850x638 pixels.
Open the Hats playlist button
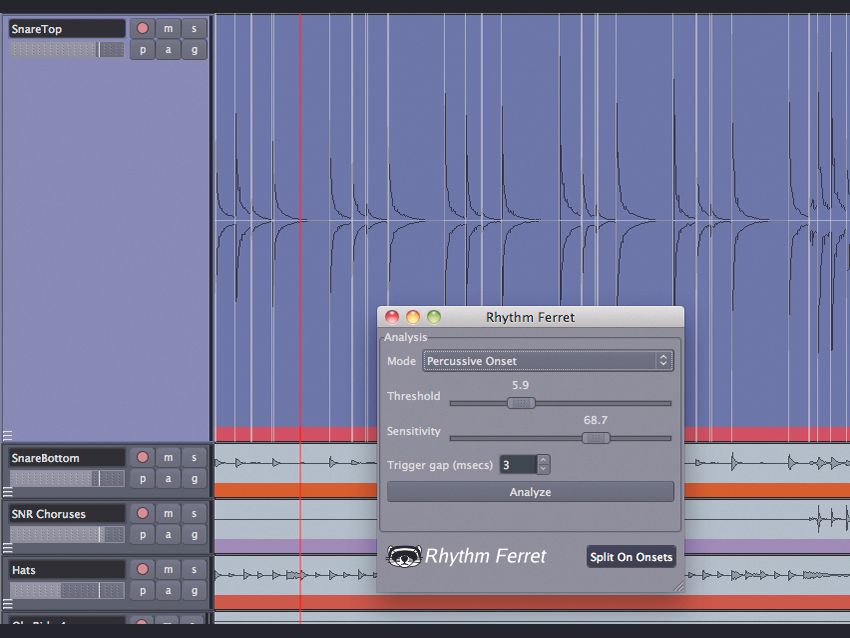[x=143, y=590]
